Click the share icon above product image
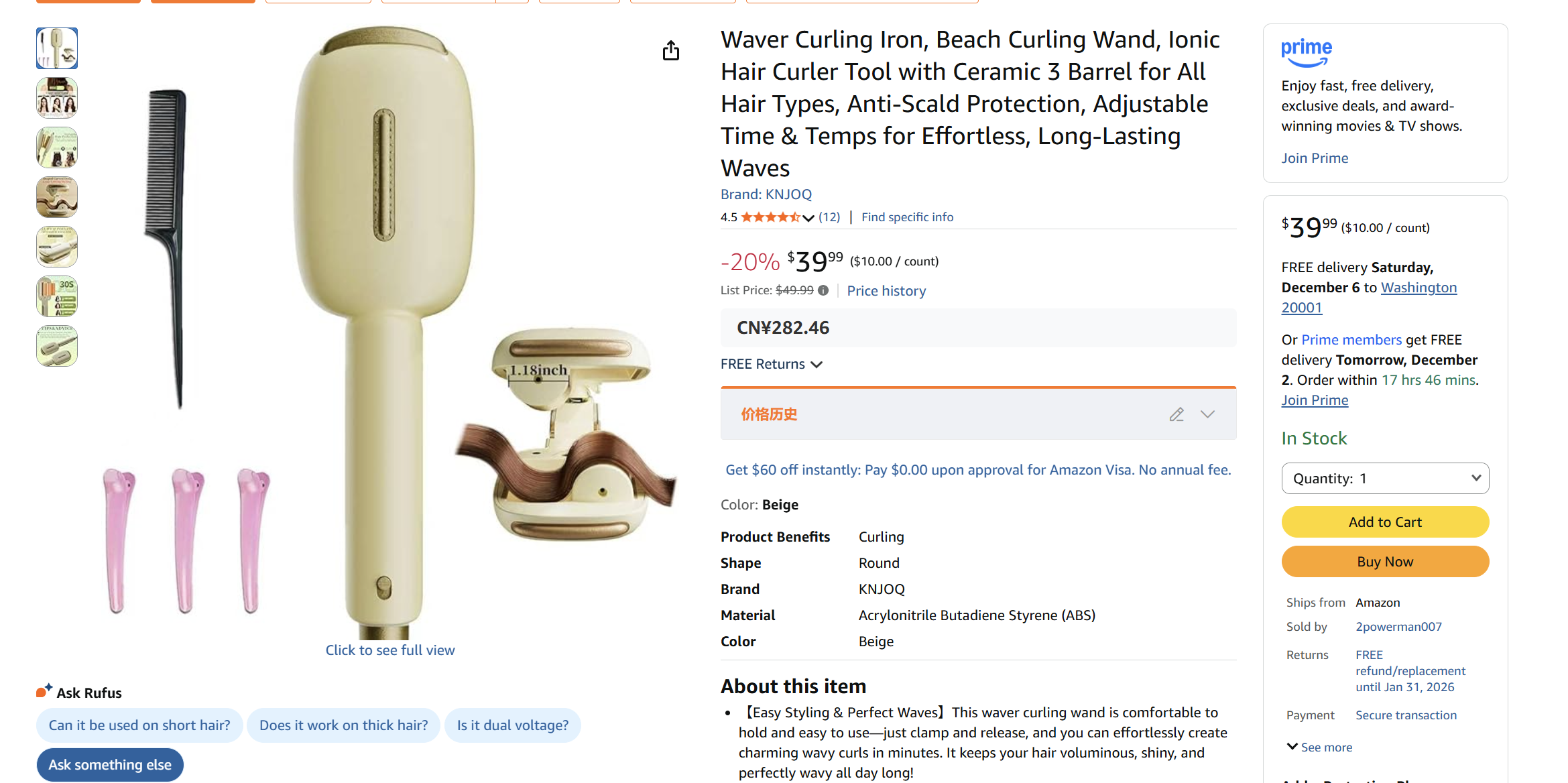Screen dimensions: 1568x783 (x=670, y=51)
